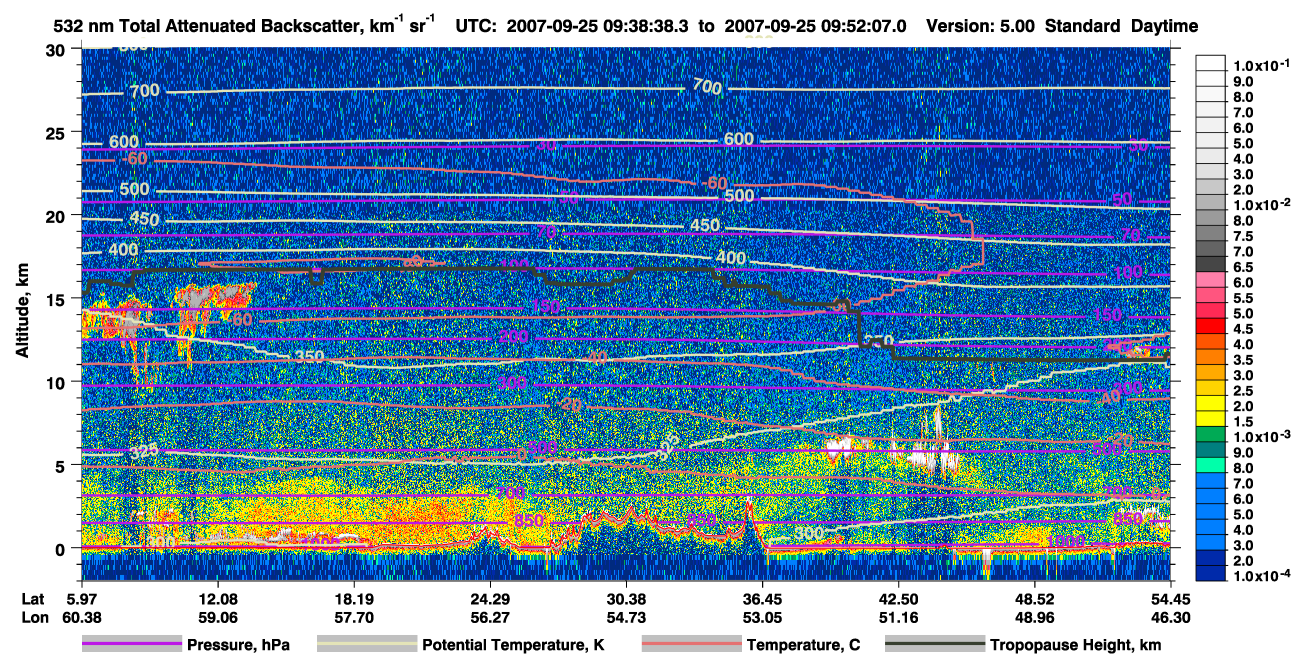Click longitude value '54.73'
The height and width of the screenshot is (667, 1300).
[x=625, y=617]
